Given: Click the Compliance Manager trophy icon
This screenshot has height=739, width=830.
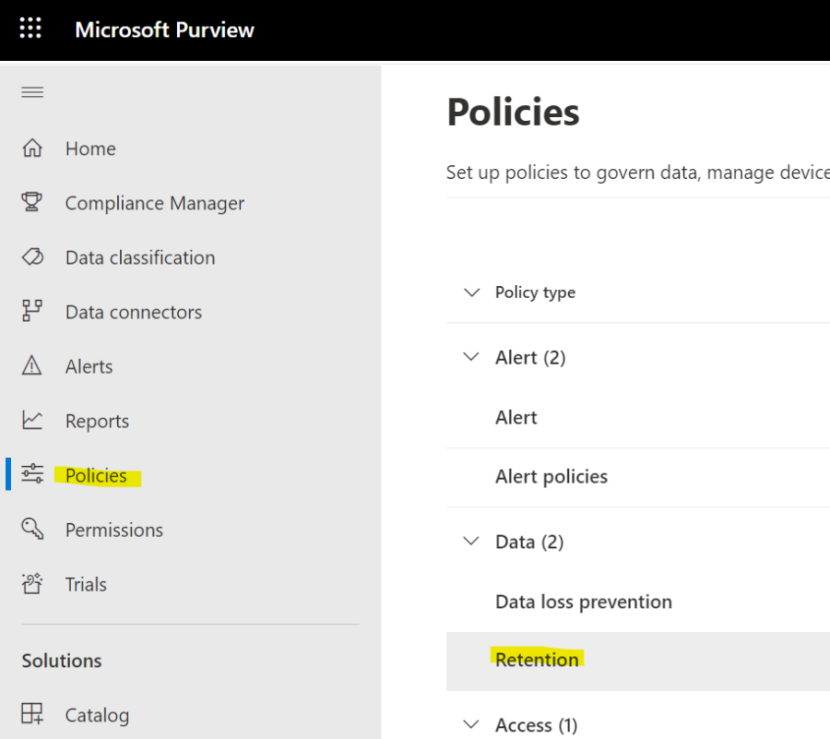Looking at the screenshot, I should coord(32,202).
